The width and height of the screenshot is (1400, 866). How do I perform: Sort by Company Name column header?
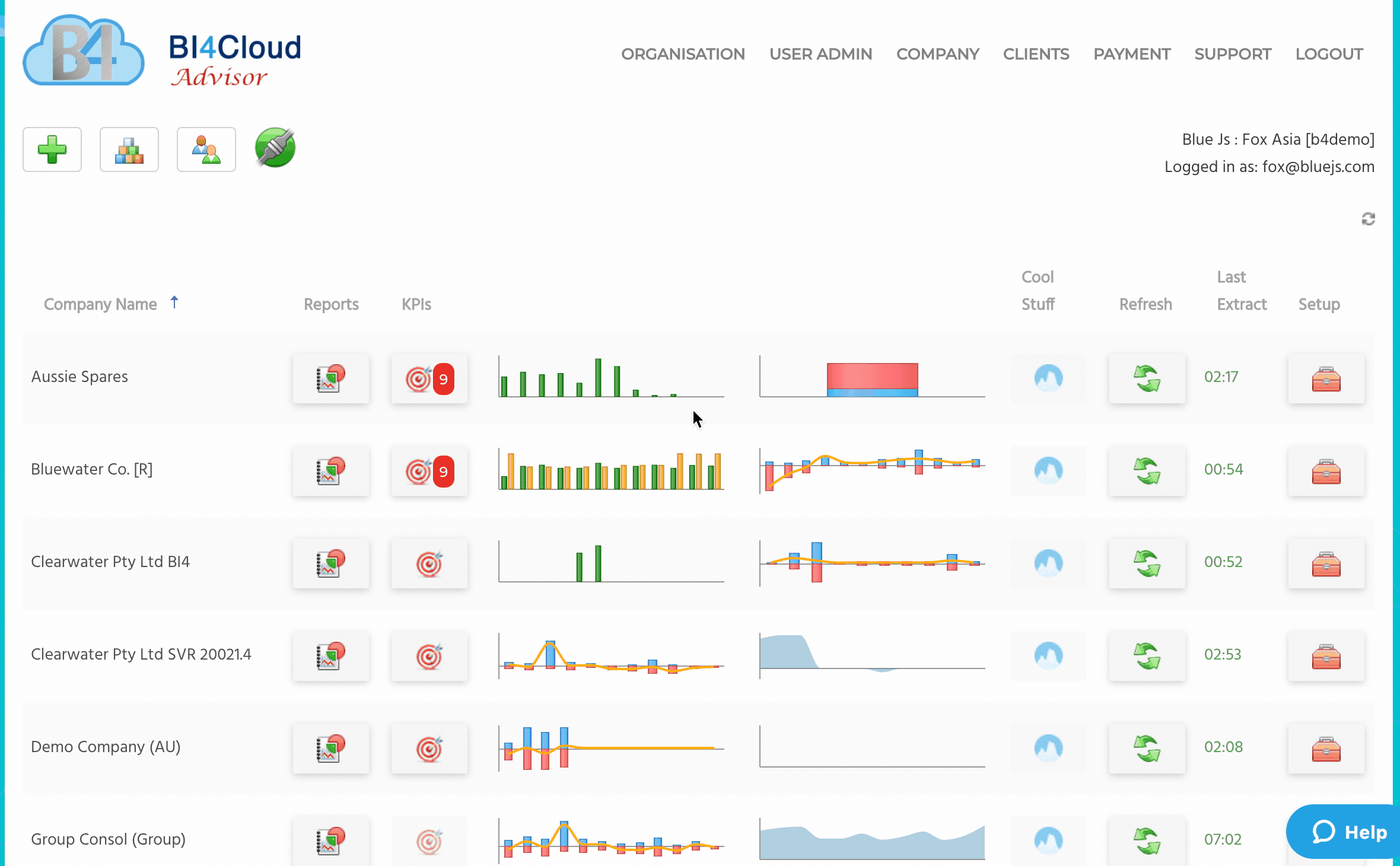100,304
